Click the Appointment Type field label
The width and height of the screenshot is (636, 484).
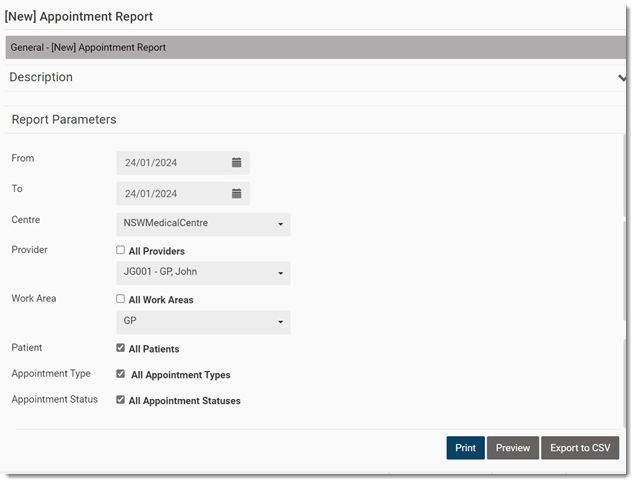[51, 374]
